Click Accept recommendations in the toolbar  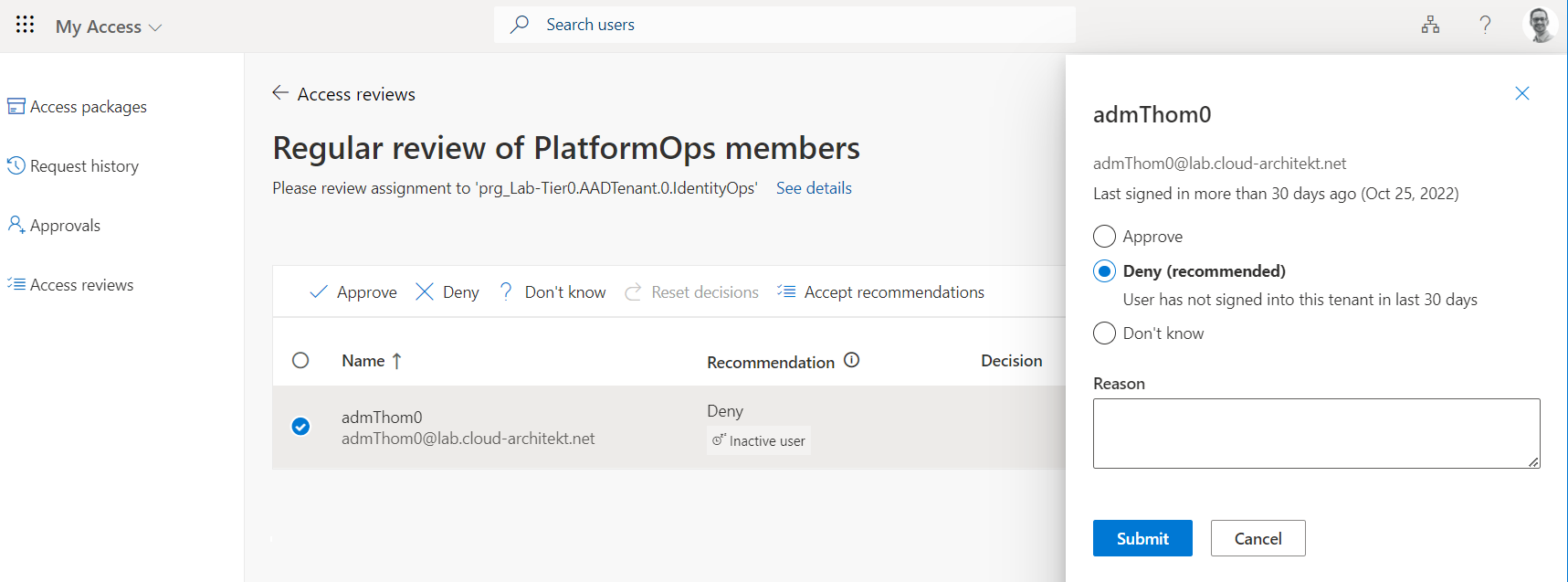click(x=880, y=292)
